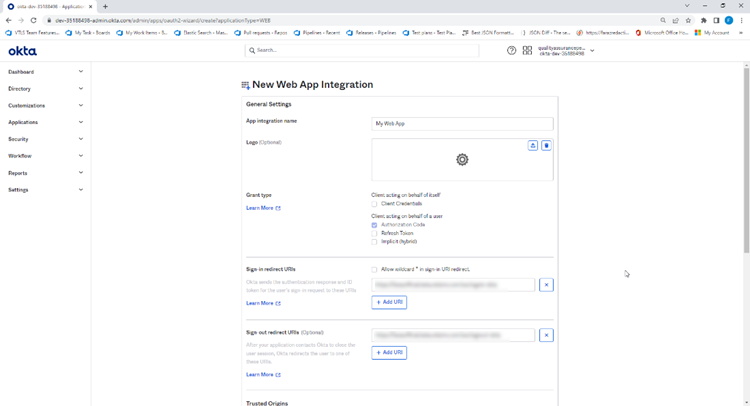
Task: Open Learn More under Sign-out redirect URIs
Action: 263,374
